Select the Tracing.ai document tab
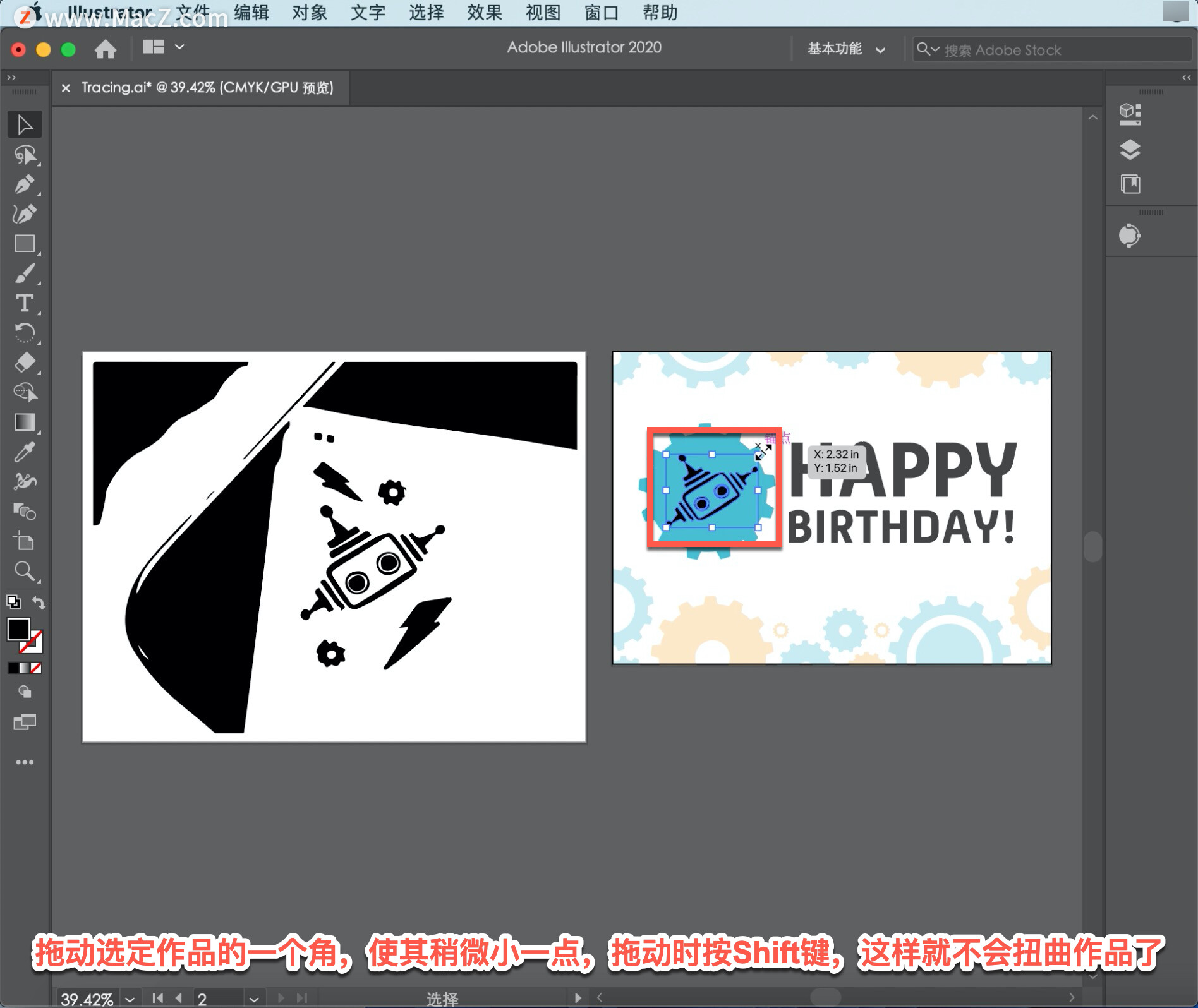 [207, 88]
